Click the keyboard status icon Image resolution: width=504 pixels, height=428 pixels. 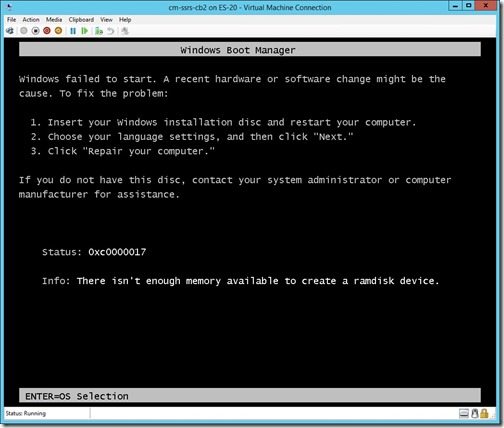coord(464,414)
